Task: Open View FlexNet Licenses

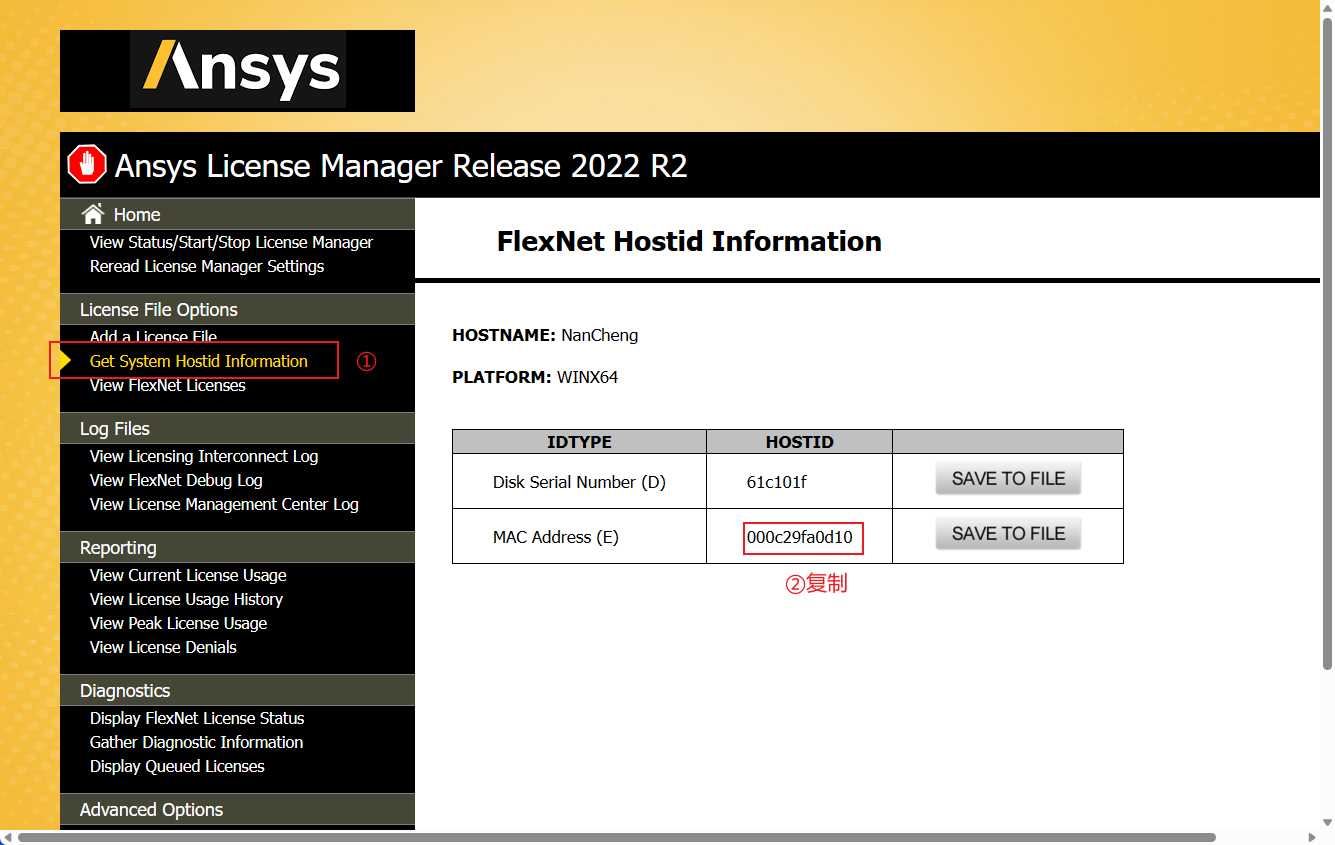Action: [167, 385]
